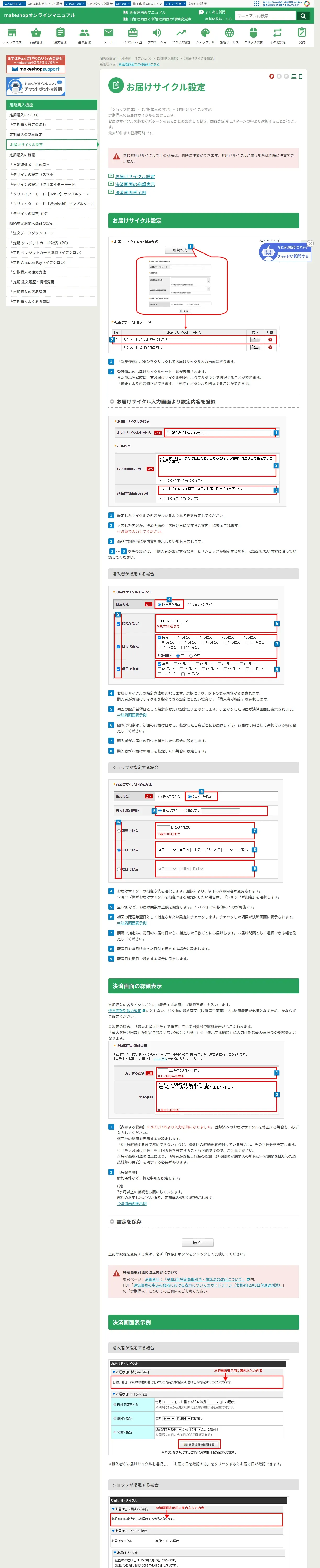Image resolution: width=320 pixels, height=1568 pixels.
Task: Toggle the 日付で指定 checkbox
Action: 118,647
